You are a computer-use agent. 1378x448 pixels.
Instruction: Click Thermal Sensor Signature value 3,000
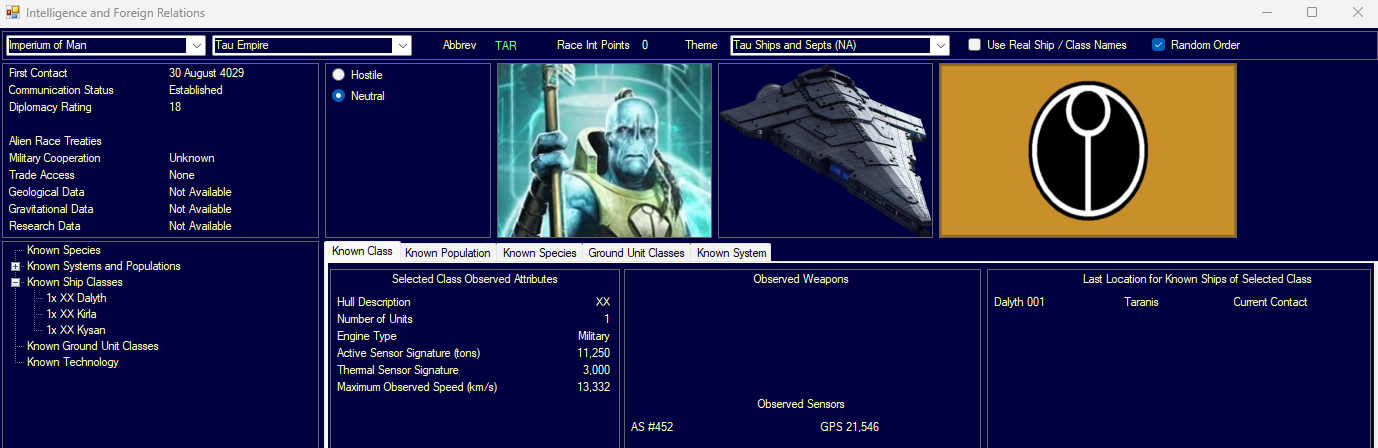coord(597,370)
